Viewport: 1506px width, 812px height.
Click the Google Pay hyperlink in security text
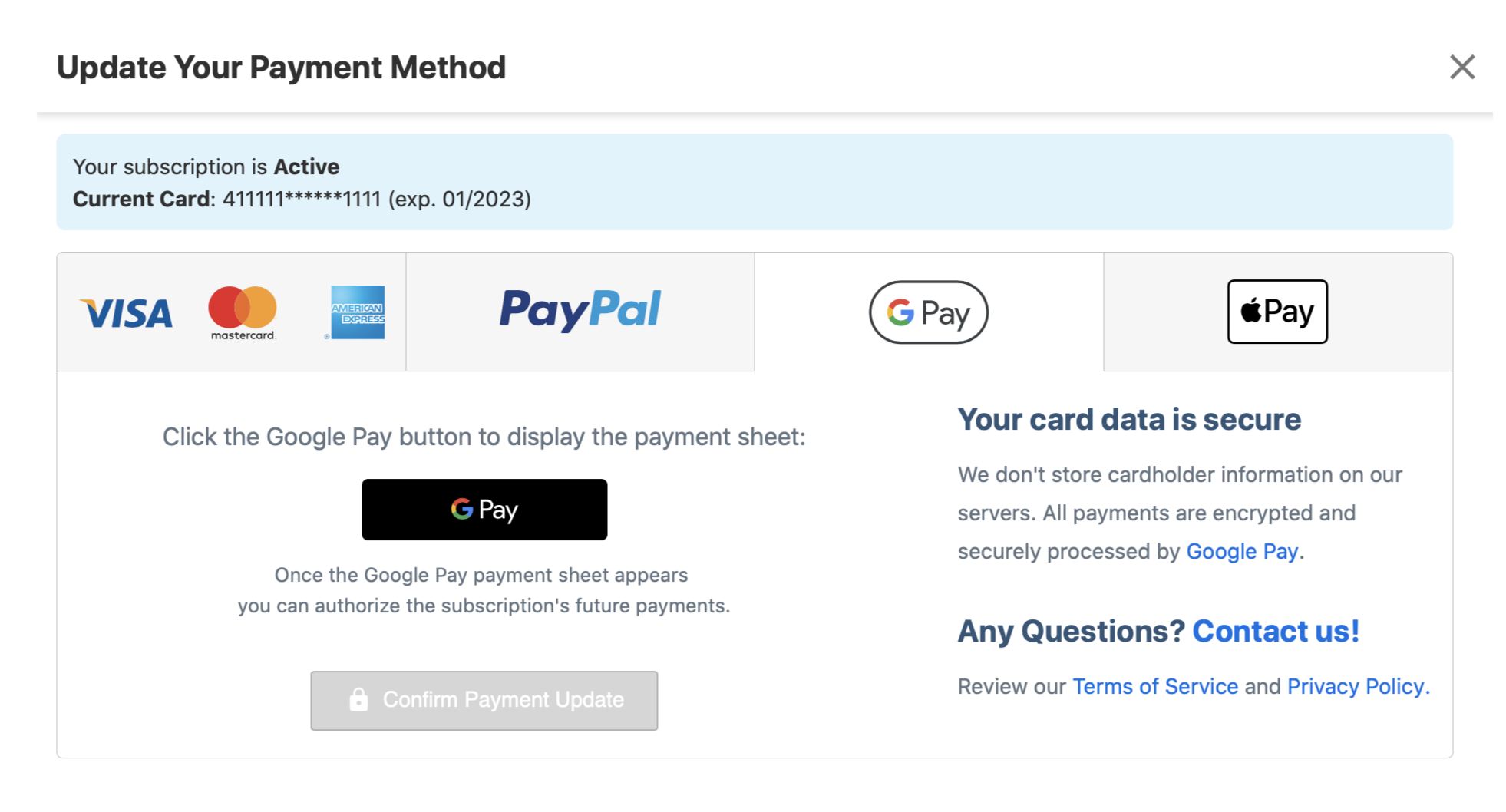click(x=1242, y=551)
